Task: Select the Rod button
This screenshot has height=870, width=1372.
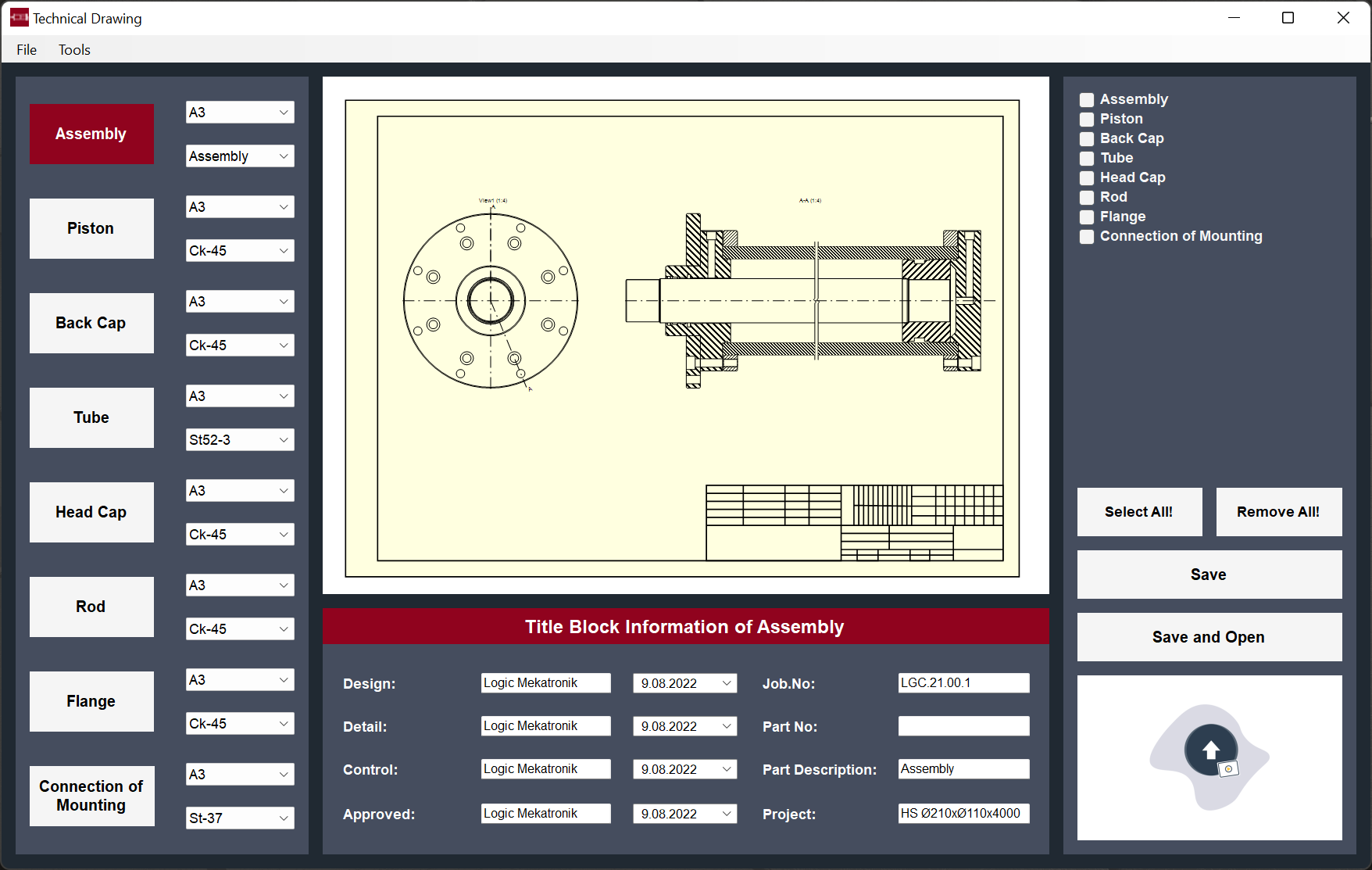Action: [x=91, y=607]
